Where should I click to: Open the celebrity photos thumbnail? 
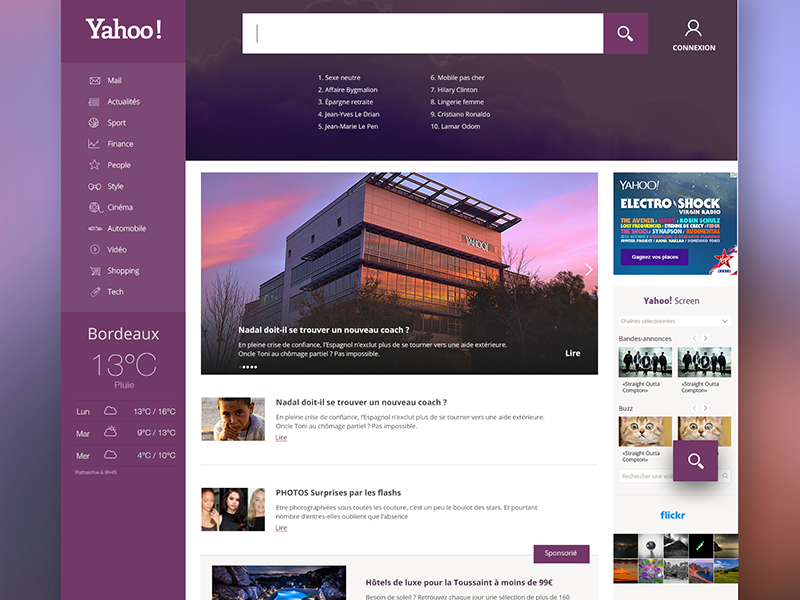pyautogui.click(x=233, y=509)
